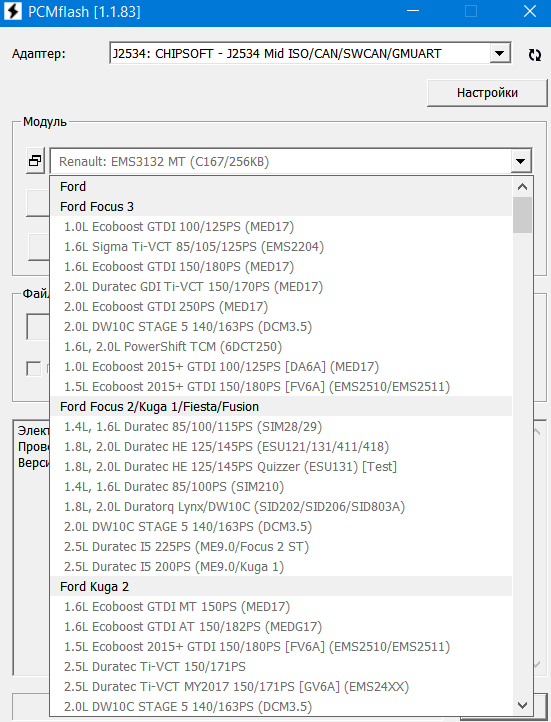
Task: Pick Kuga 2 1.5L Ecoboost 2015+ [FV6A]
Action: pyautogui.click(x=281, y=647)
